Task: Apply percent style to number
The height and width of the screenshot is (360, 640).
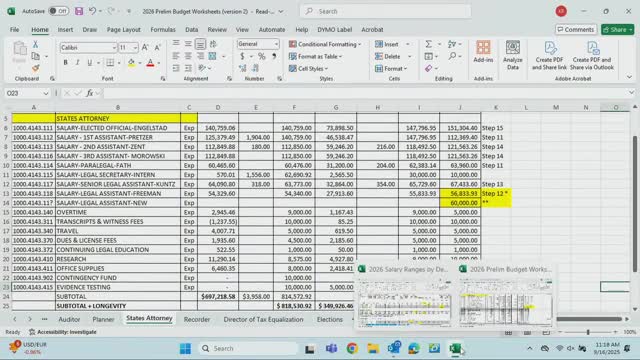Action: click(262, 56)
